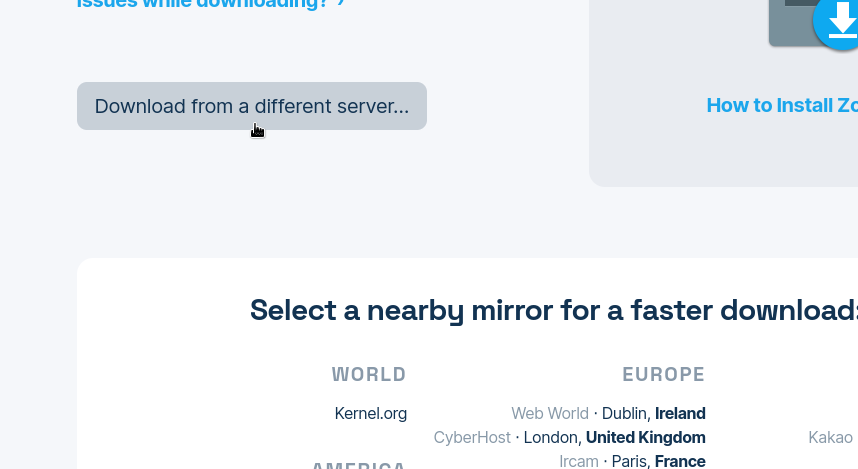Image resolution: width=858 pixels, height=469 pixels.
Task: Click 'Select a nearby mirror' heading text
Action: (x=554, y=310)
